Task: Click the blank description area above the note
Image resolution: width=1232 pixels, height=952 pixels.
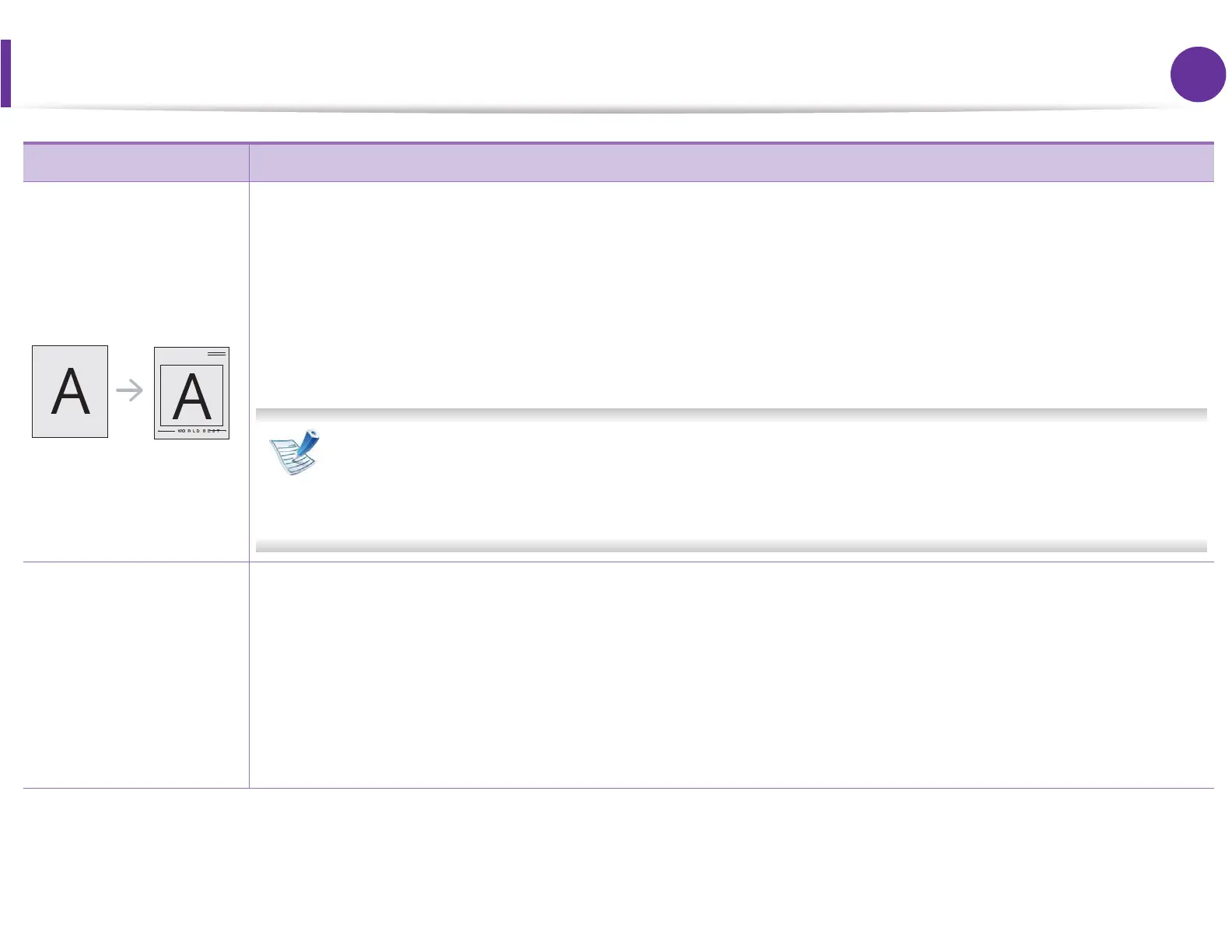Action: [x=731, y=296]
